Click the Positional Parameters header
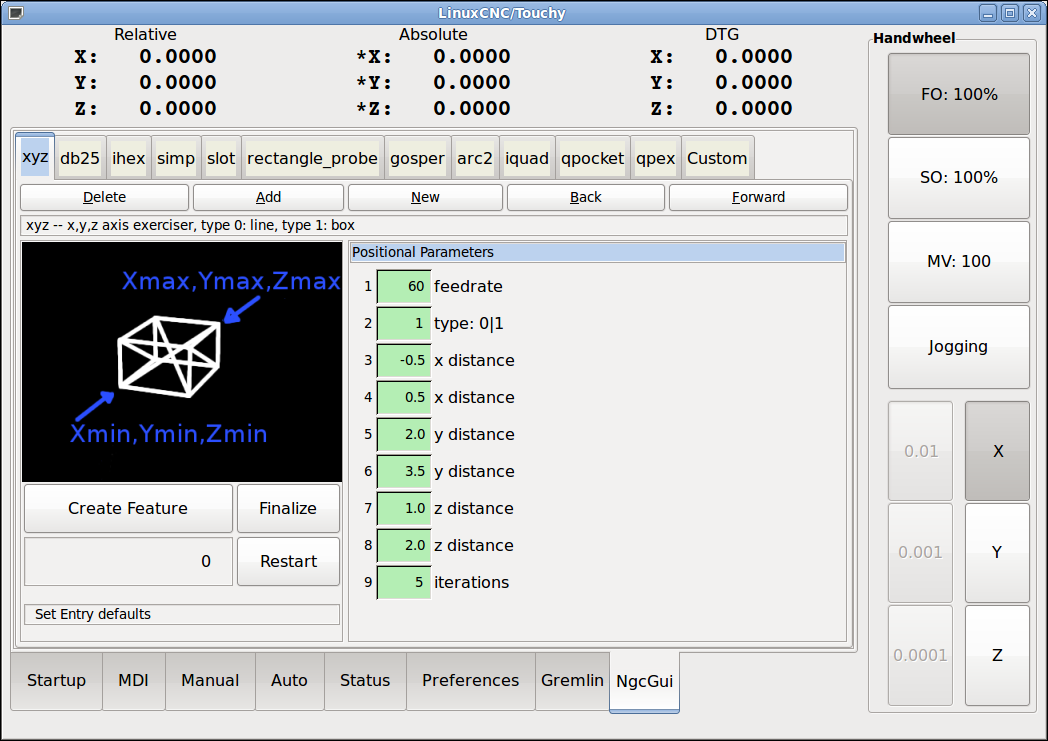The image size is (1048, 741). tap(598, 253)
